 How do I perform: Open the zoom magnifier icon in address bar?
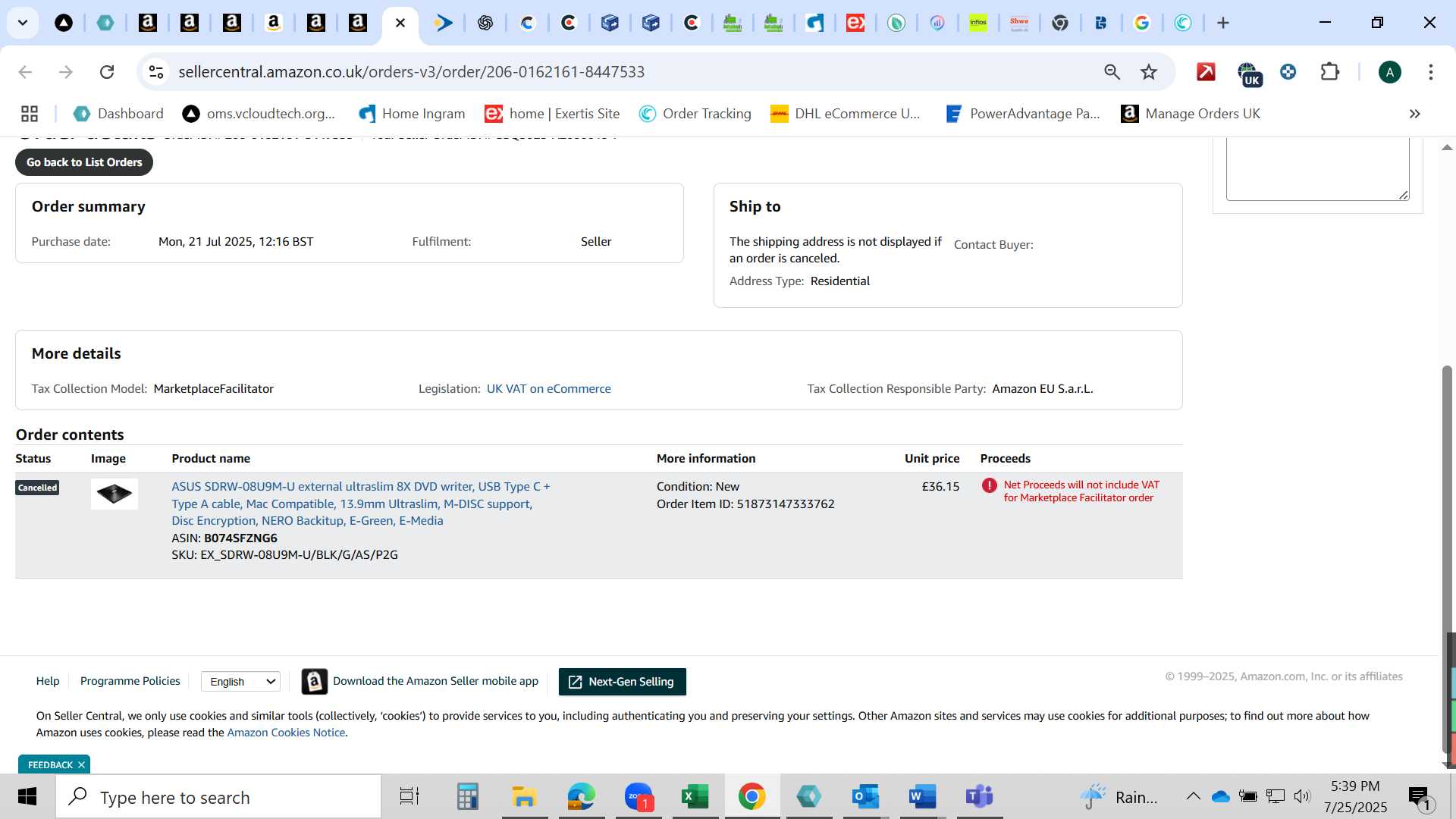tap(1112, 72)
